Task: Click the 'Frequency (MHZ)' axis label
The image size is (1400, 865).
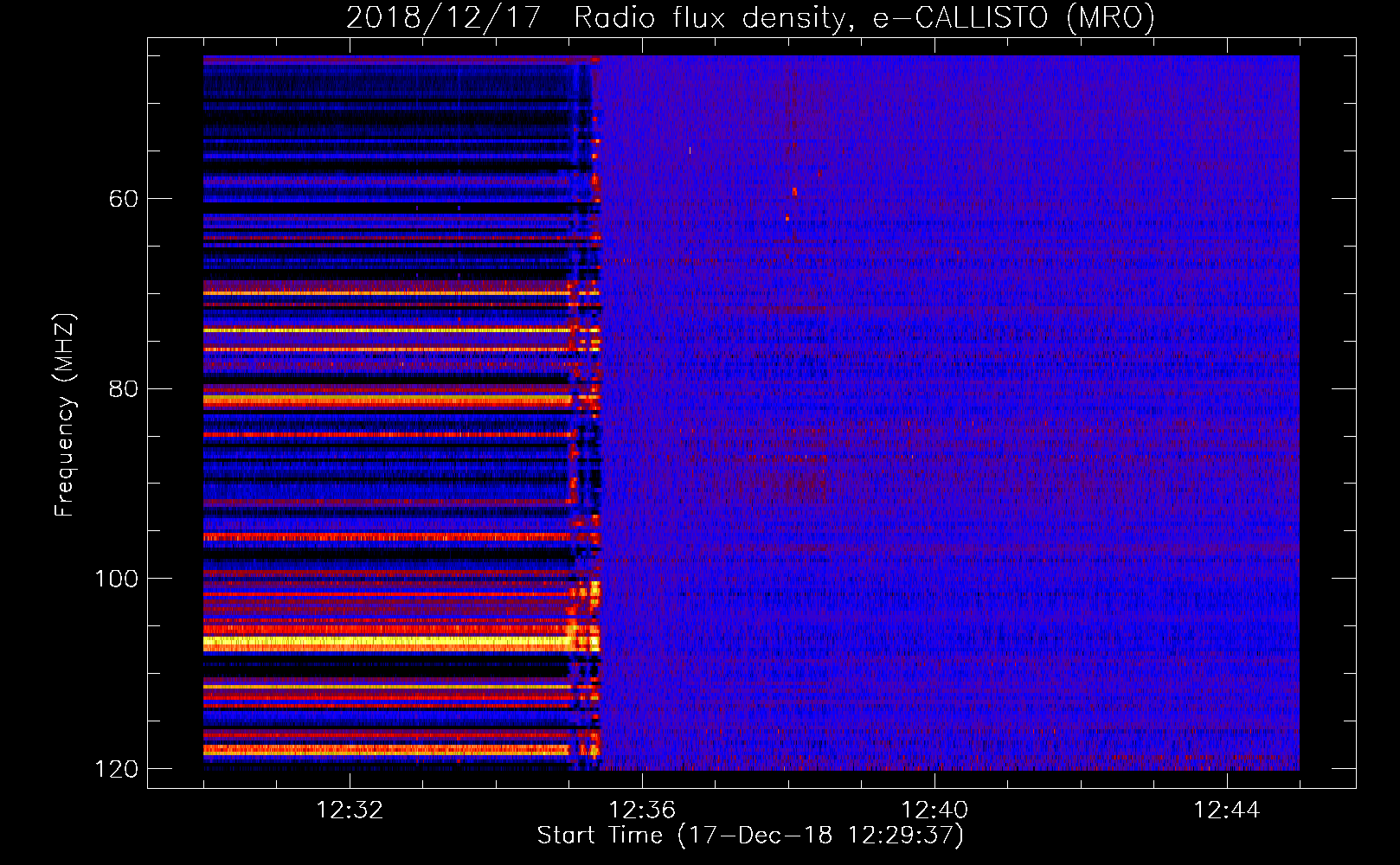Action: coord(65,414)
